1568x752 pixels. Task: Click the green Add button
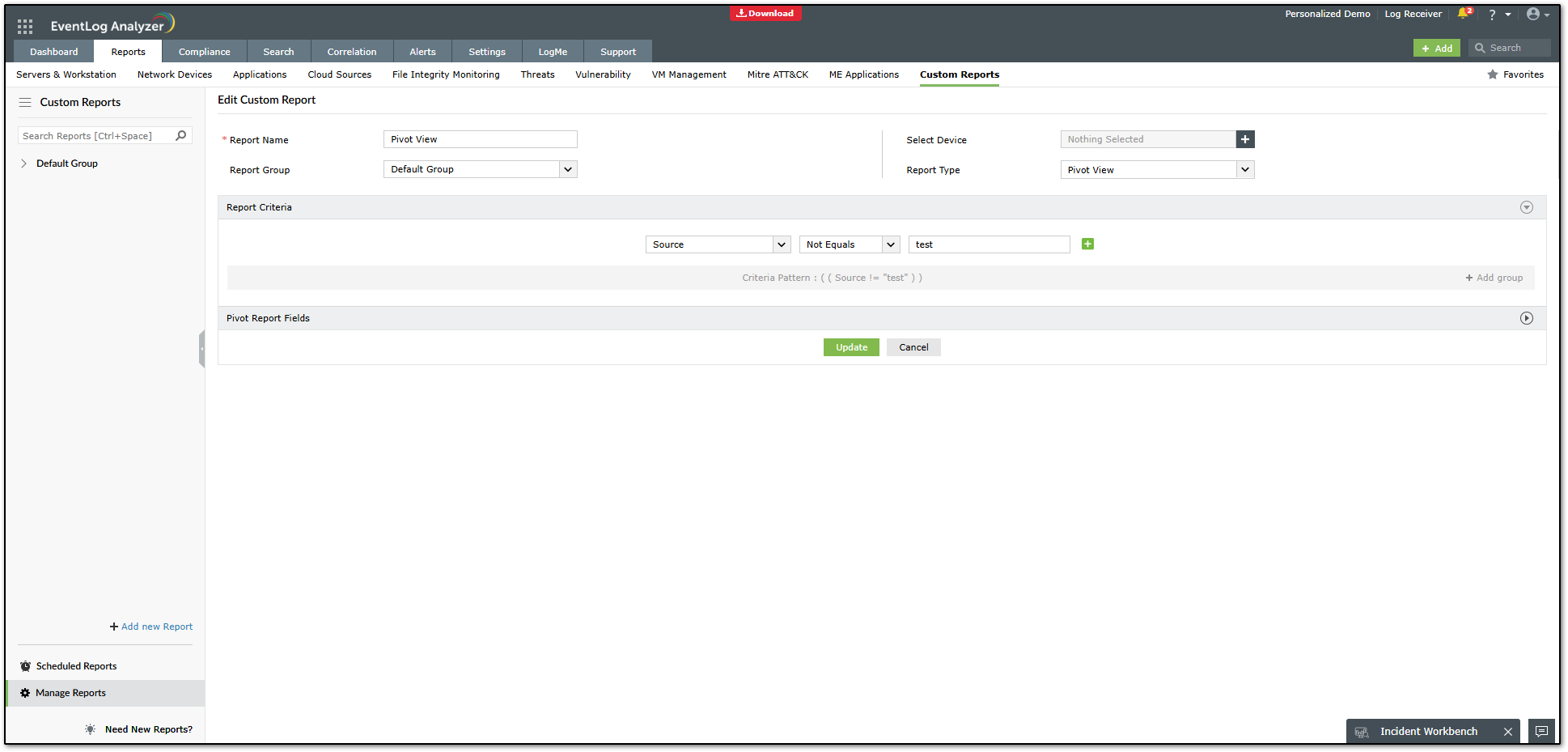click(1437, 48)
